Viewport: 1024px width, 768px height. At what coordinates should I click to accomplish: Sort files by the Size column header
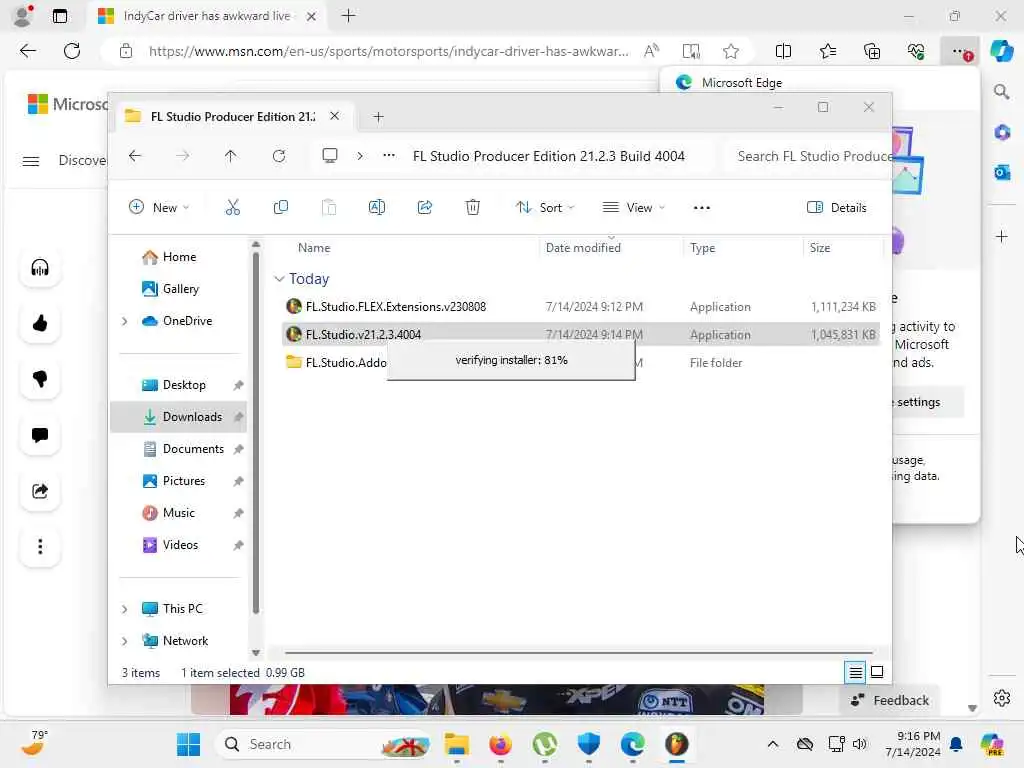pos(820,248)
